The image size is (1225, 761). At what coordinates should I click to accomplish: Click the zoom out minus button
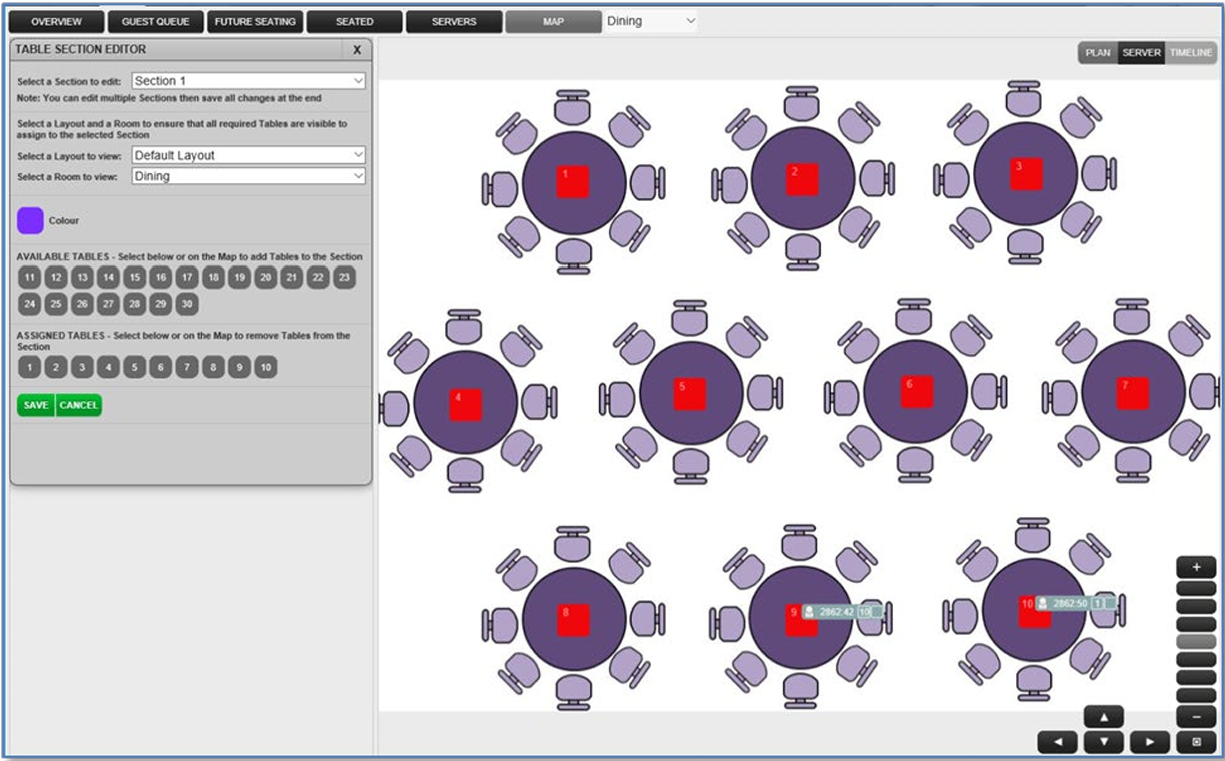pos(1196,717)
